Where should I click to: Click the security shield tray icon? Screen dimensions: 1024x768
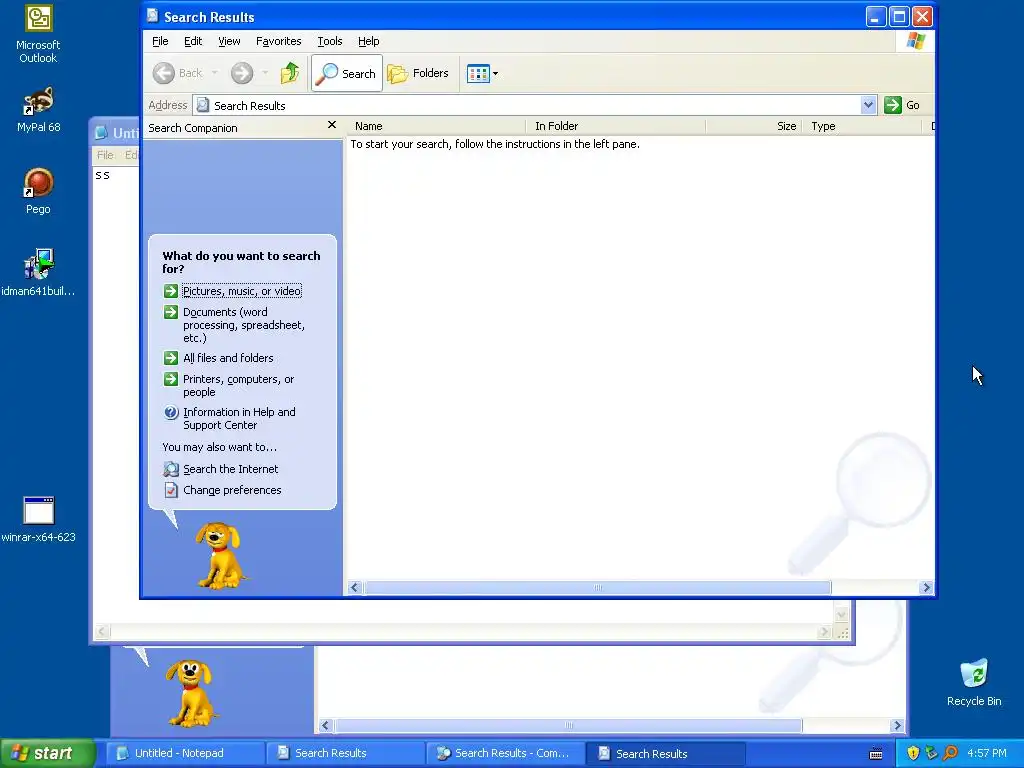pos(913,753)
